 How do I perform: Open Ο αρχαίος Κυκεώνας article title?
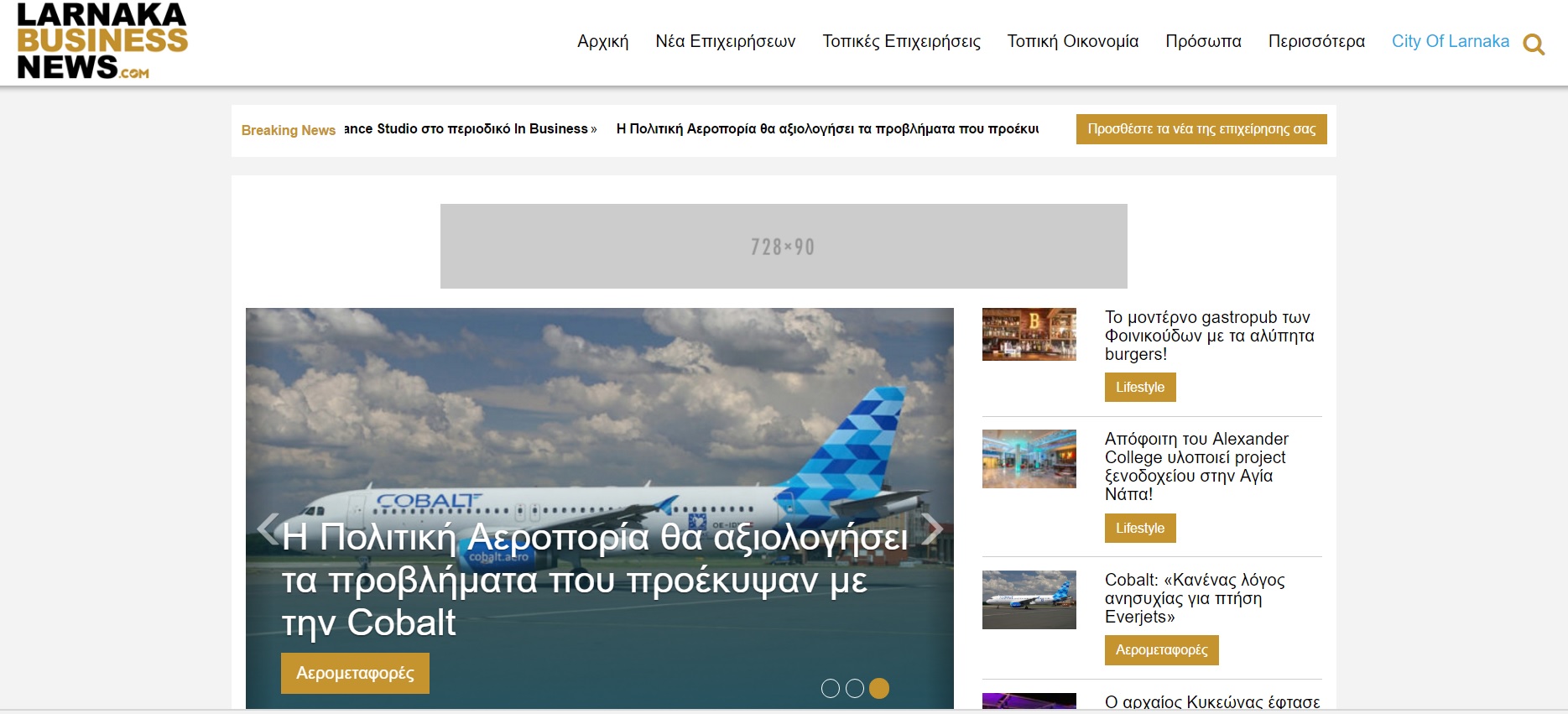[1212, 702]
